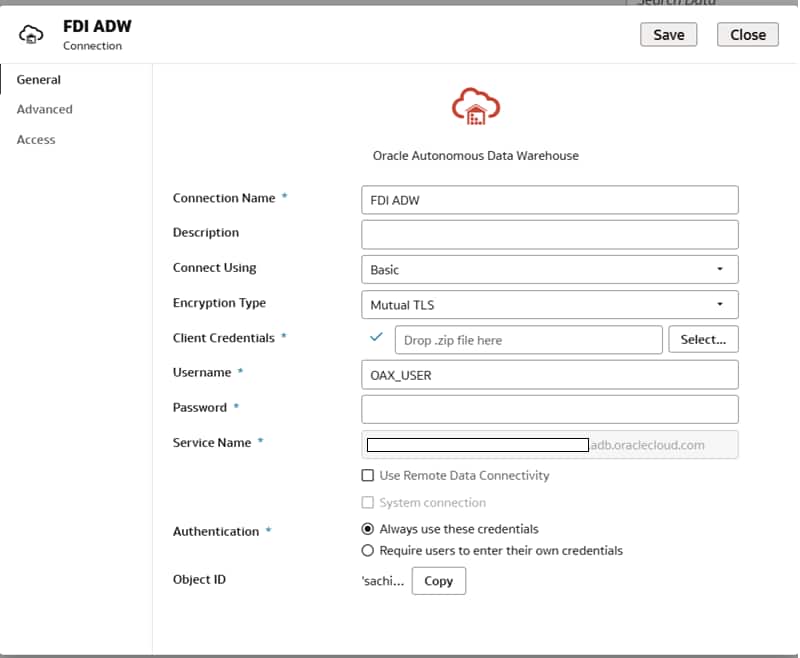
Task: Enable Use Remote Data Connectivity
Action: pyautogui.click(x=367, y=475)
